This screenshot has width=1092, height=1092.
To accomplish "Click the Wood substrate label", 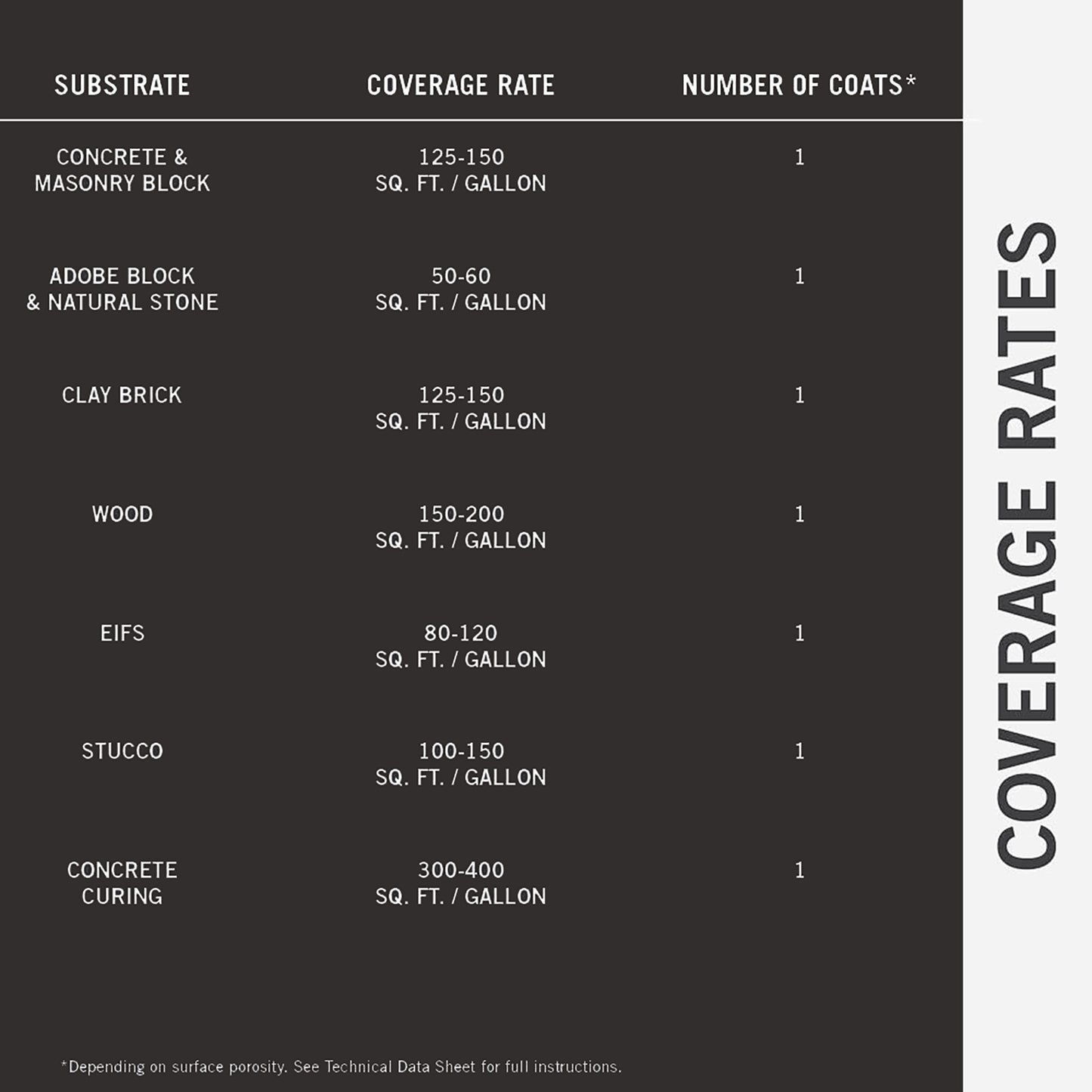I will point(122,515).
